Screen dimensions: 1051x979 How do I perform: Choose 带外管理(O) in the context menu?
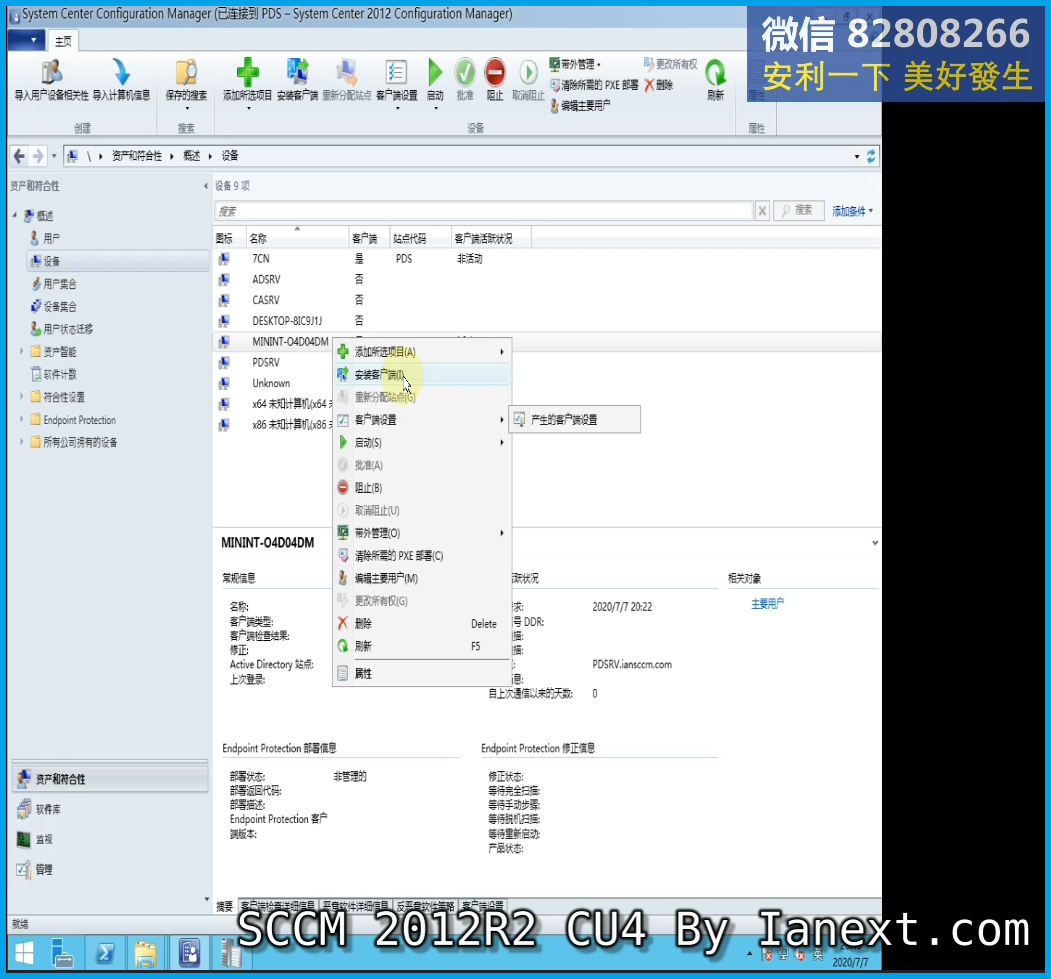coord(422,533)
